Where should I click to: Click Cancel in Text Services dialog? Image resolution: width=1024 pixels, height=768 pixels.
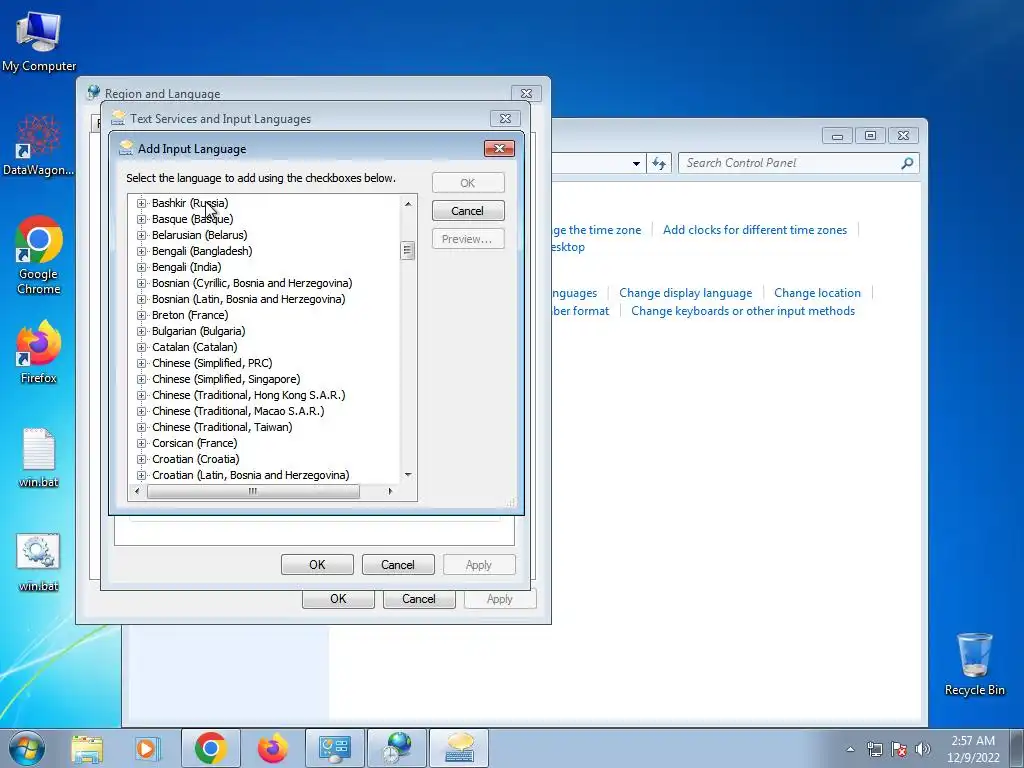[398, 565]
